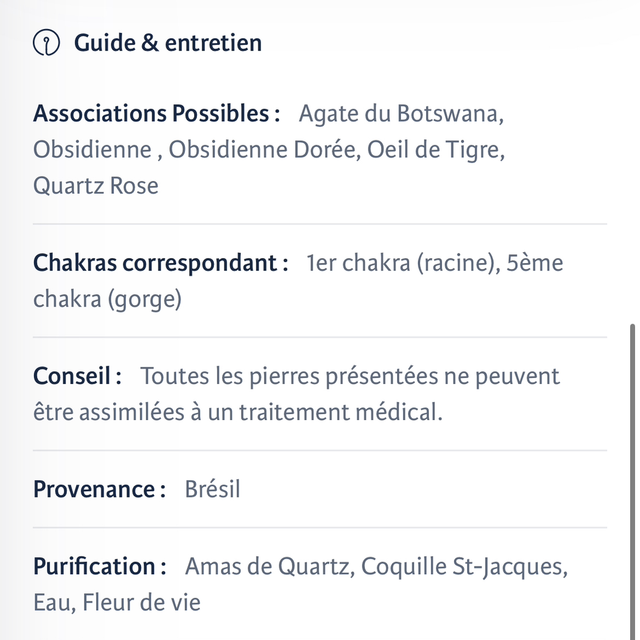Click the Provenance label

point(99,489)
